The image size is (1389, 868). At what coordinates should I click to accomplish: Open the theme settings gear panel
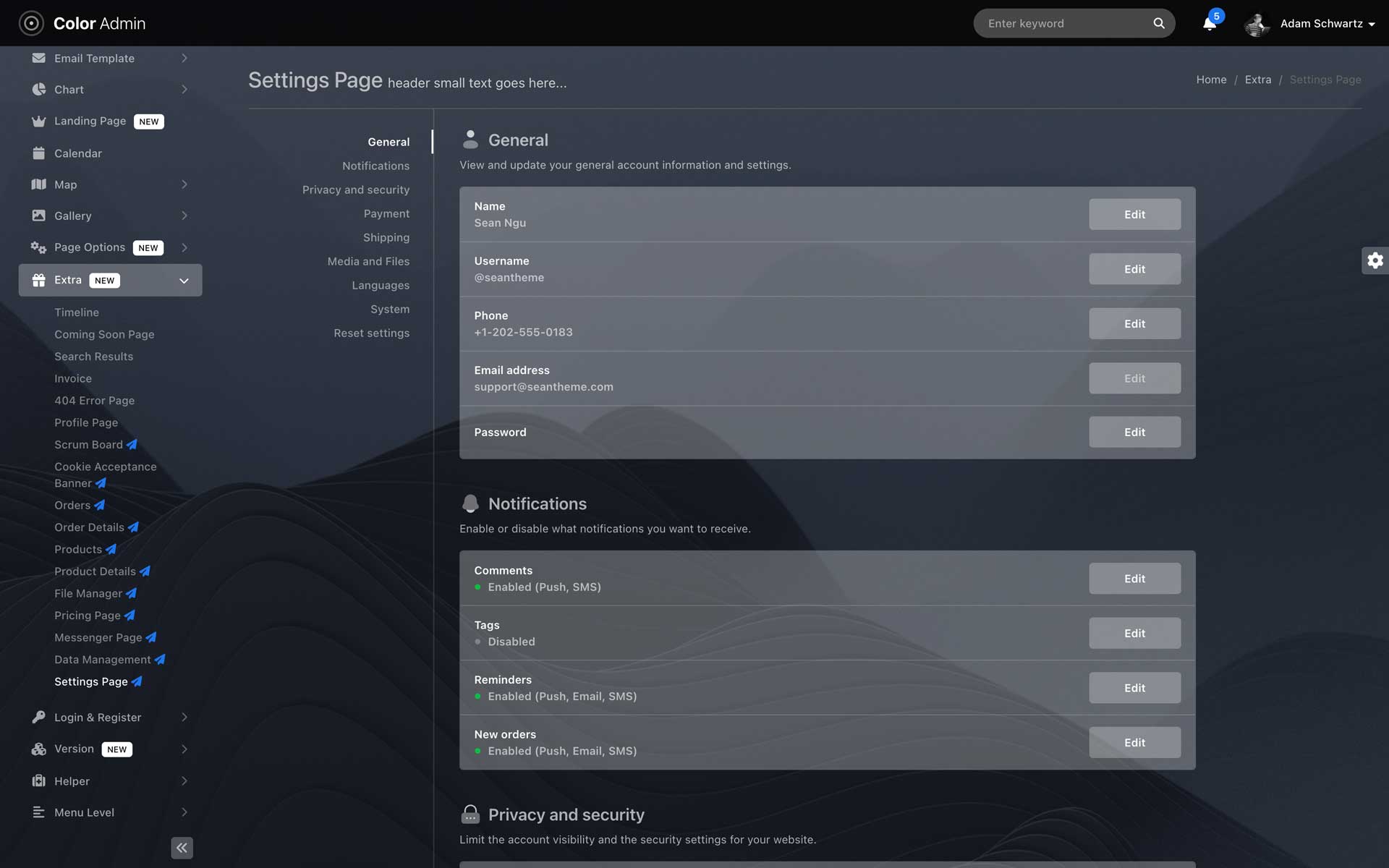(1375, 260)
